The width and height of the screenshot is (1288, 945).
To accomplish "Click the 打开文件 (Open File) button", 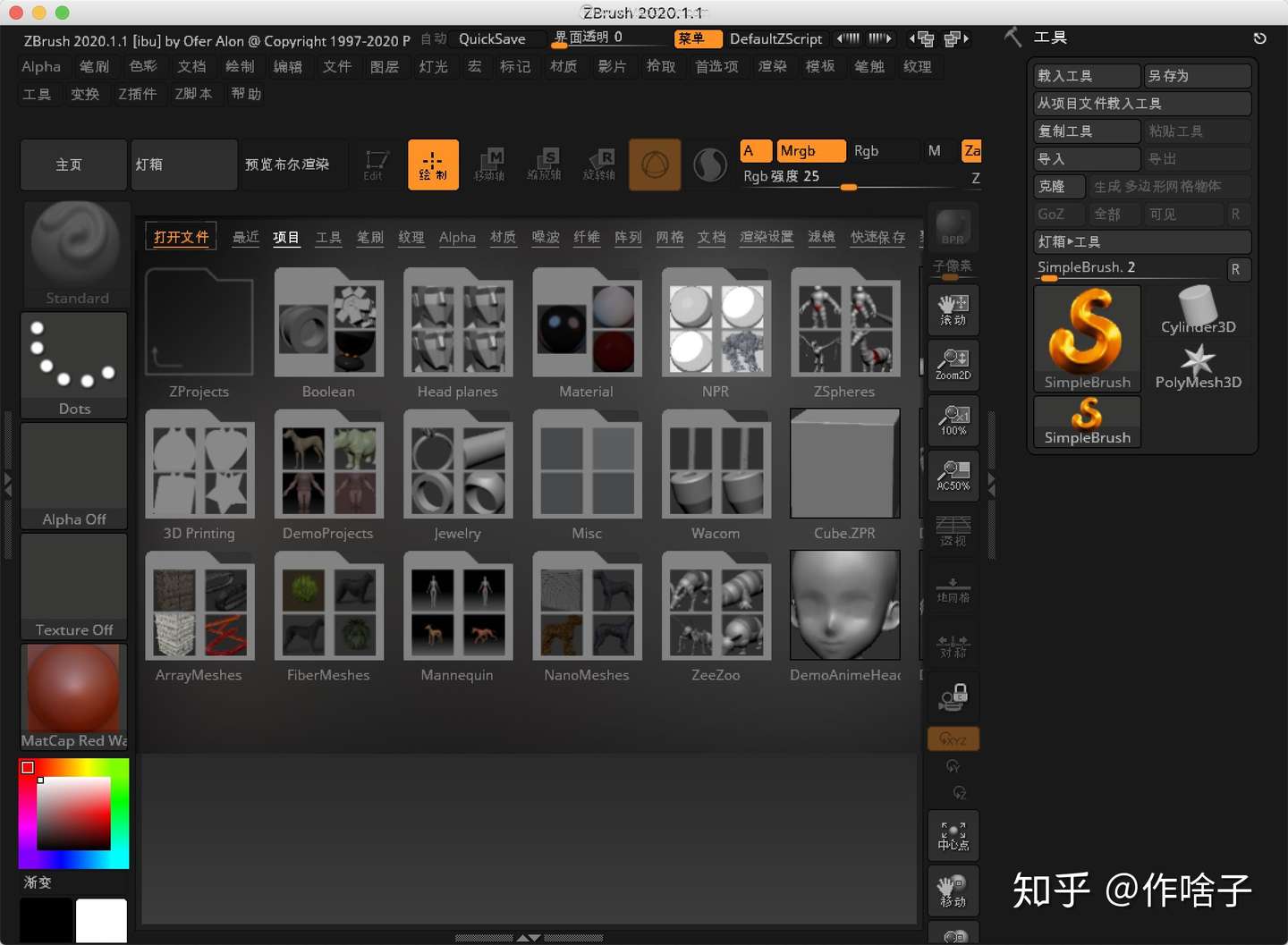I will (181, 237).
